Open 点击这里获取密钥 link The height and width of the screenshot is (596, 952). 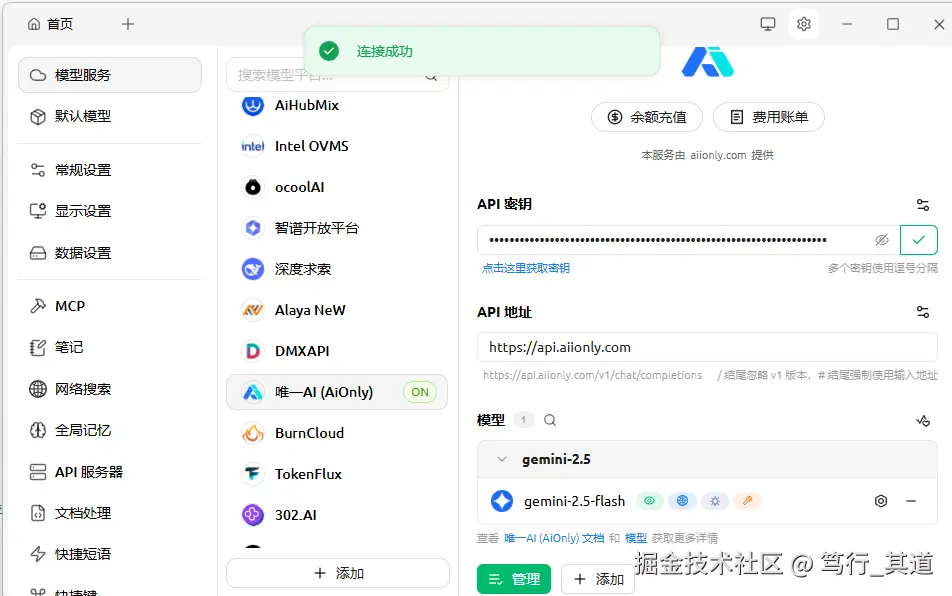point(526,268)
